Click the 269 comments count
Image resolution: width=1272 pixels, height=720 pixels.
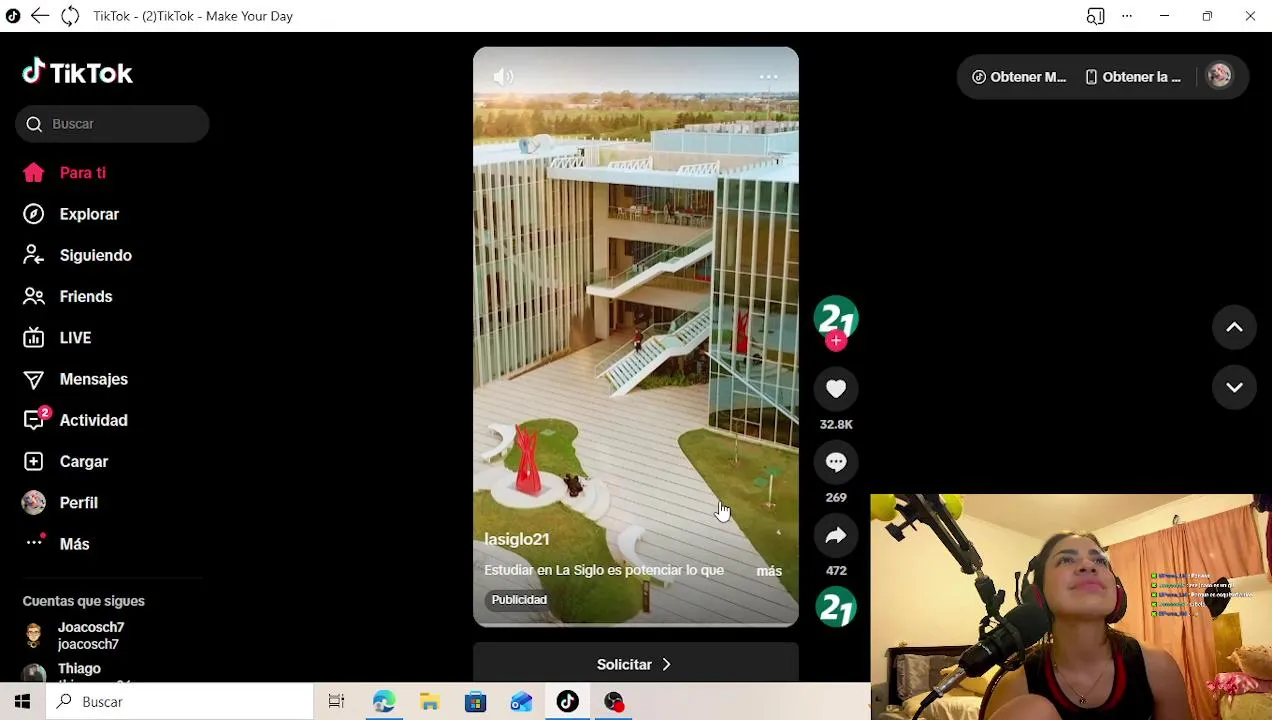pyautogui.click(x=836, y=498)
